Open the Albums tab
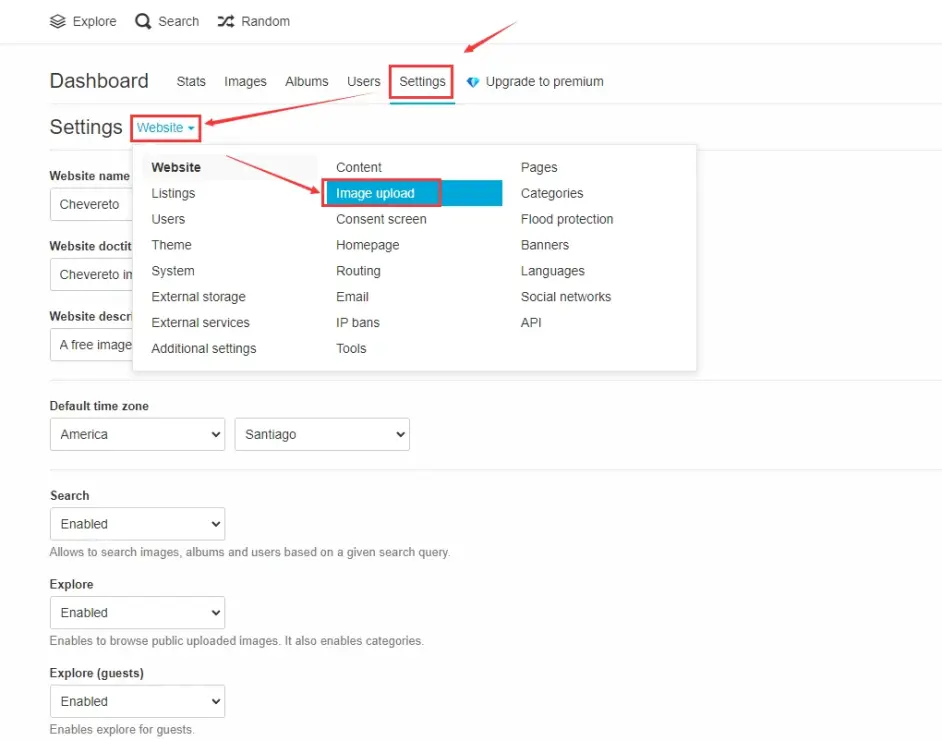This screenshot has width=942, height=741. (306, 82)
